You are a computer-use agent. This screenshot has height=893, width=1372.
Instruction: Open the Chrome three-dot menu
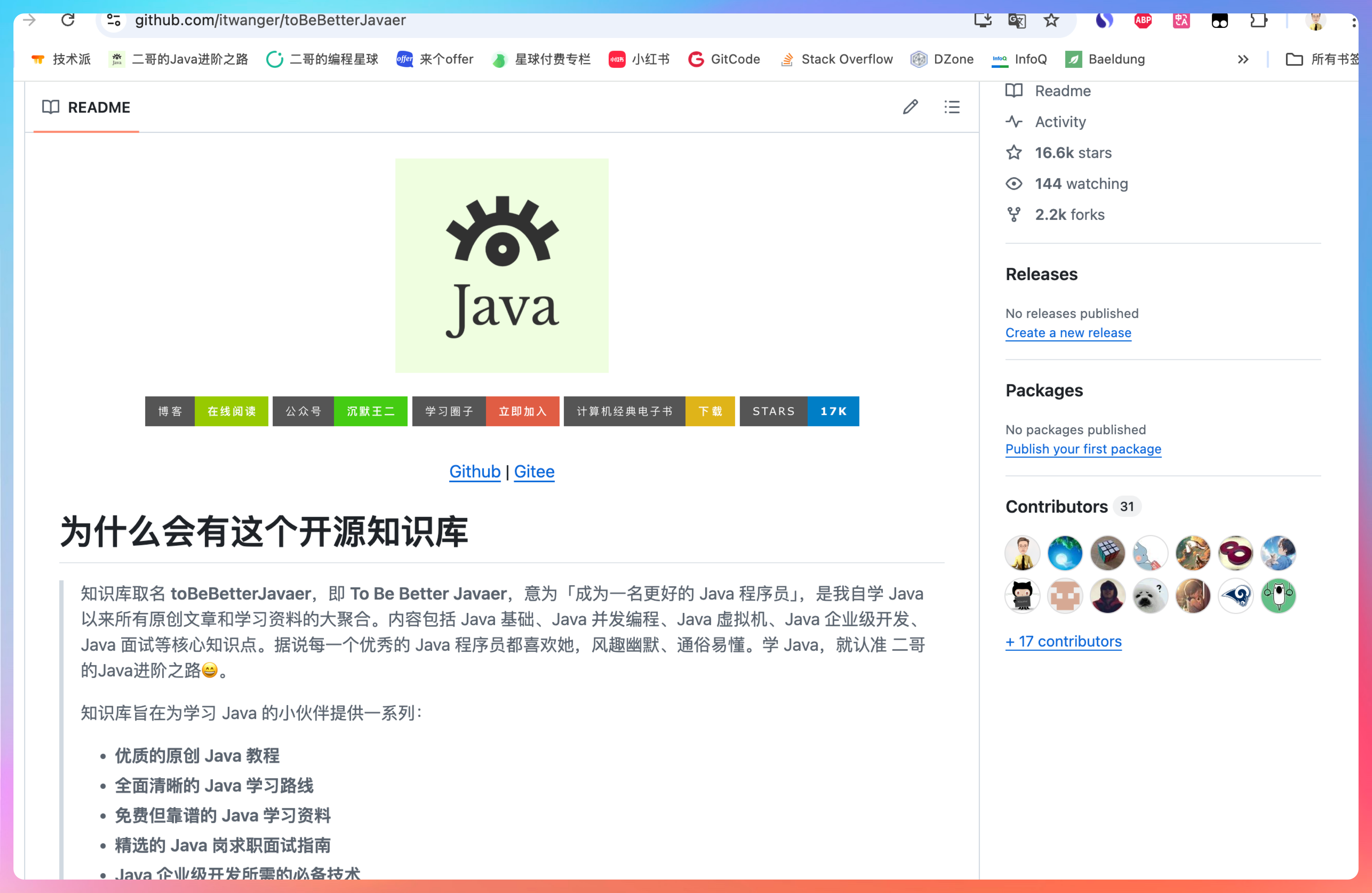tap(1353, 22)
